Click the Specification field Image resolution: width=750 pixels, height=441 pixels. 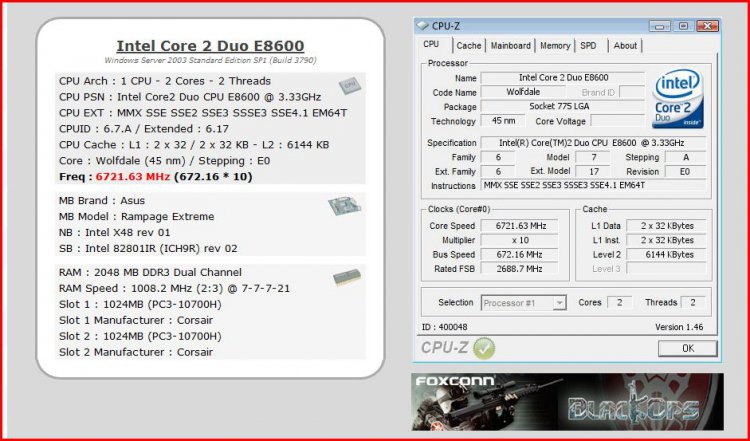(x=594, y=143)
